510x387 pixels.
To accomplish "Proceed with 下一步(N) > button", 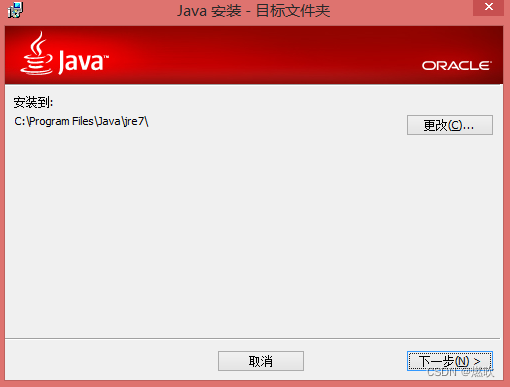I will click(x=450, y=361).
